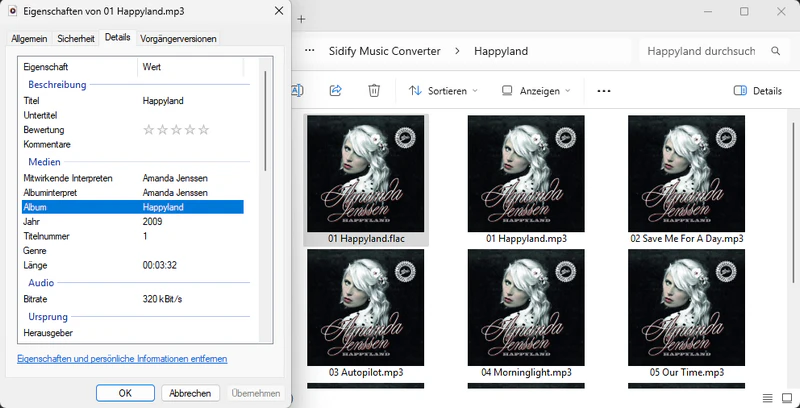Click the Übernehmen button
Screen dimensions: 800x408
(256, 393)
